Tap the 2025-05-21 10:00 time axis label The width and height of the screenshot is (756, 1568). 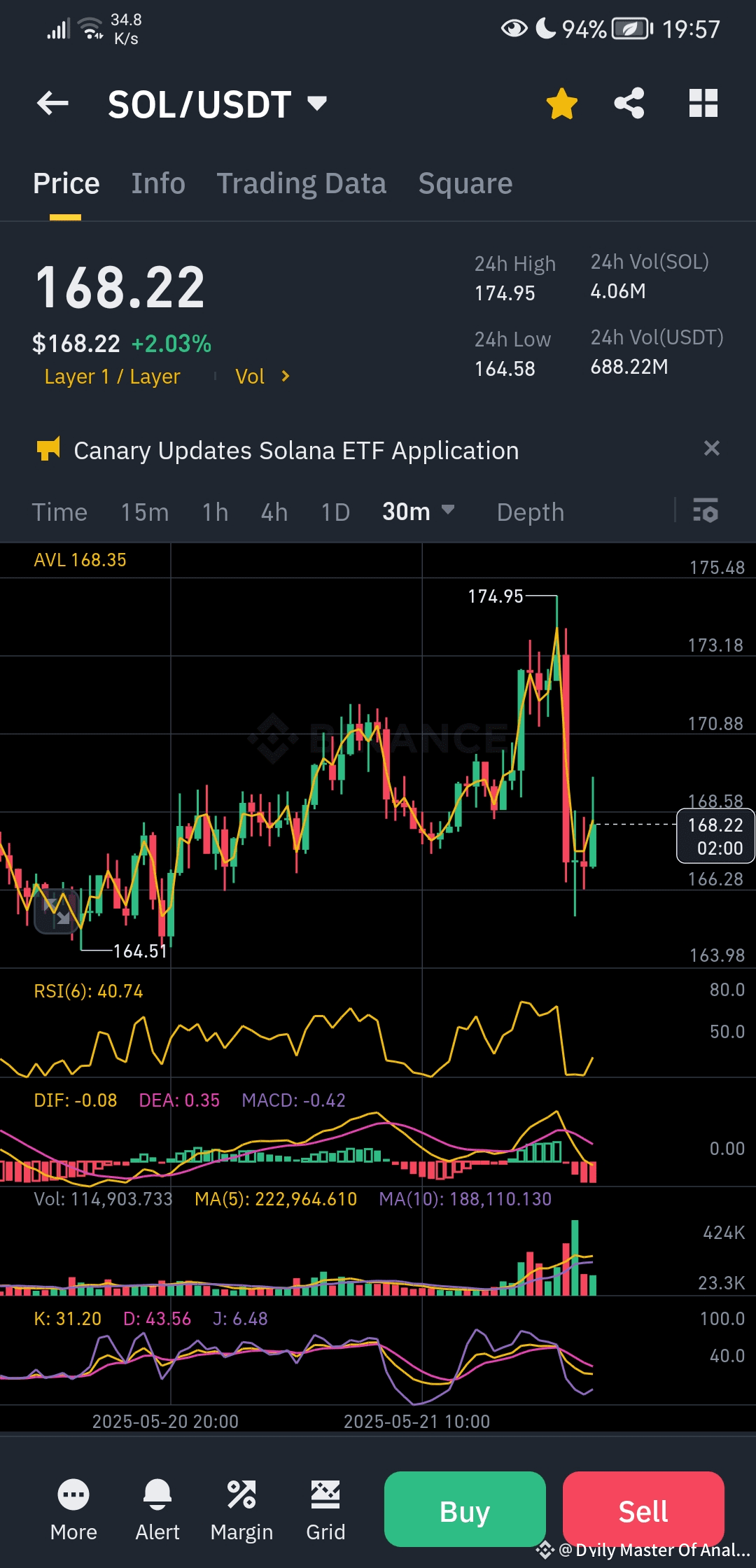(x=416, y=1422)
